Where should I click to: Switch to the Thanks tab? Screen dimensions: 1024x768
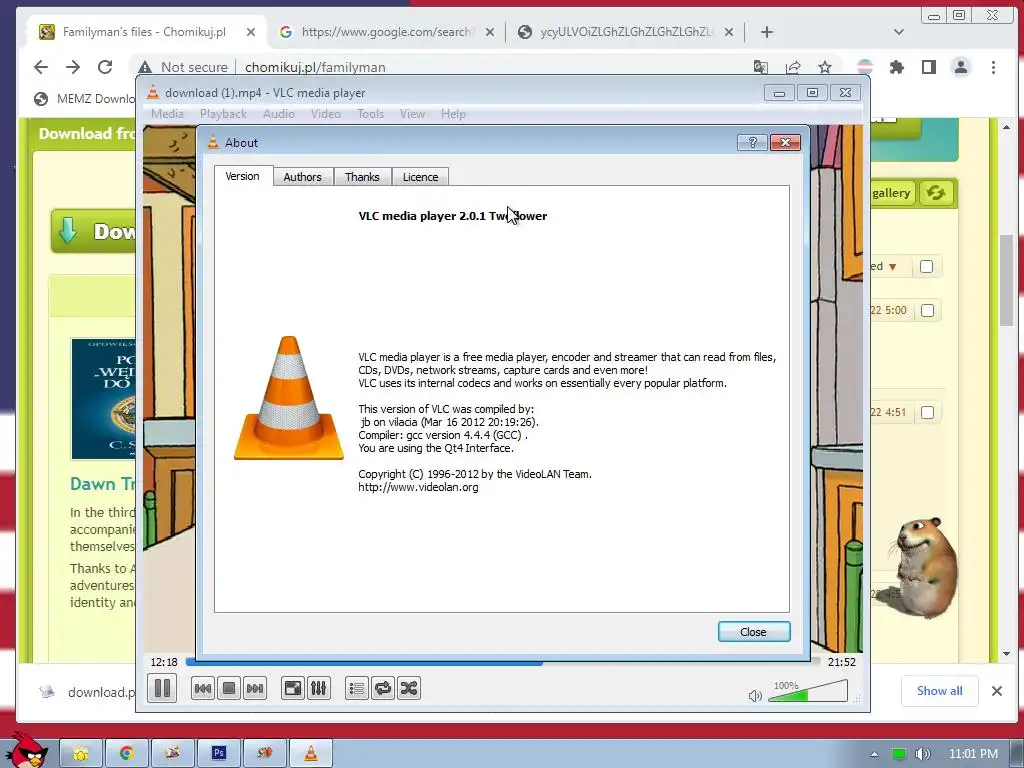[x=362, y=177]
